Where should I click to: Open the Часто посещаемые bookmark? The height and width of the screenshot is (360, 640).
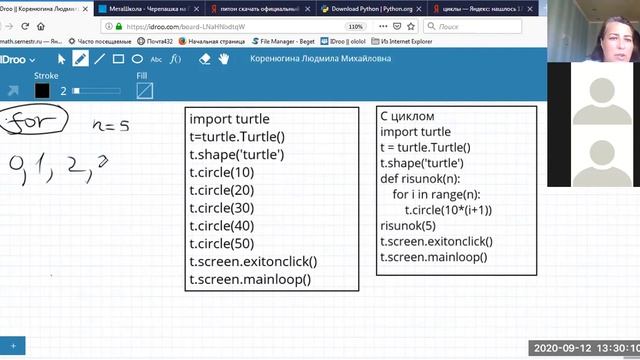pyautogui.click(x=100, y=41)
